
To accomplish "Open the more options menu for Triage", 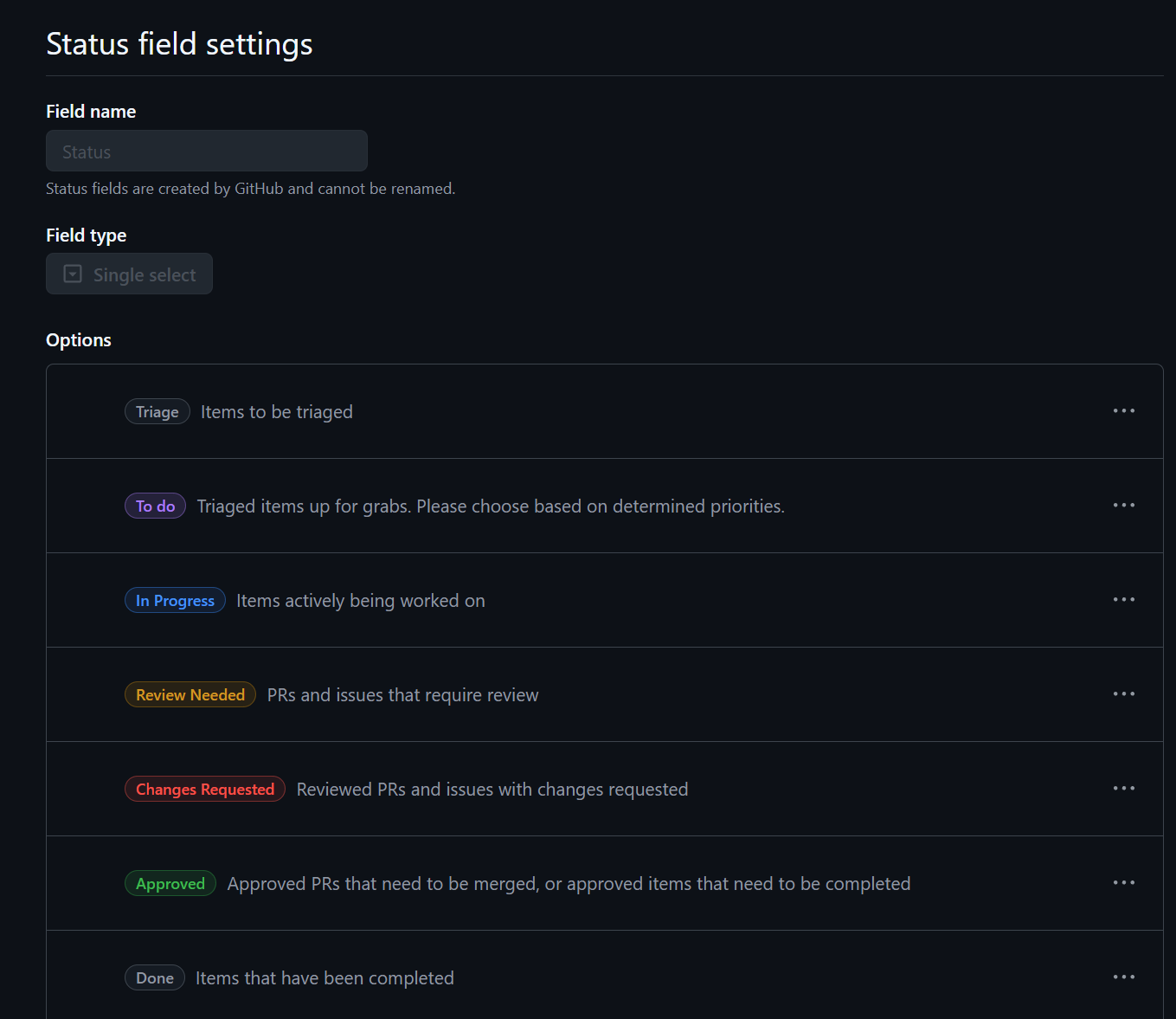I will coord(1123,411).
